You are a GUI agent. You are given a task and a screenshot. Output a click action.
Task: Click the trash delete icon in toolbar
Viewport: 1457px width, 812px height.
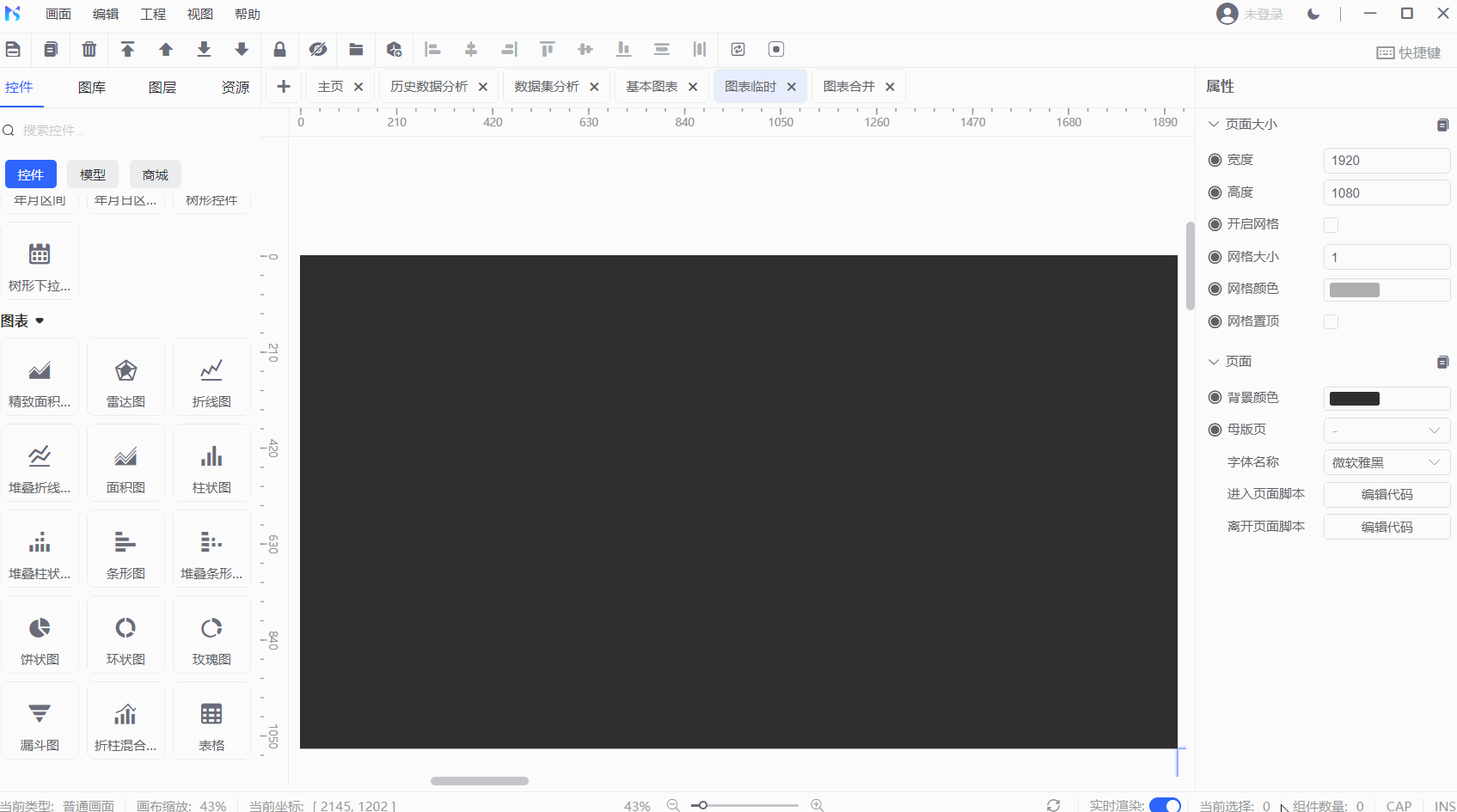[89, 50]
